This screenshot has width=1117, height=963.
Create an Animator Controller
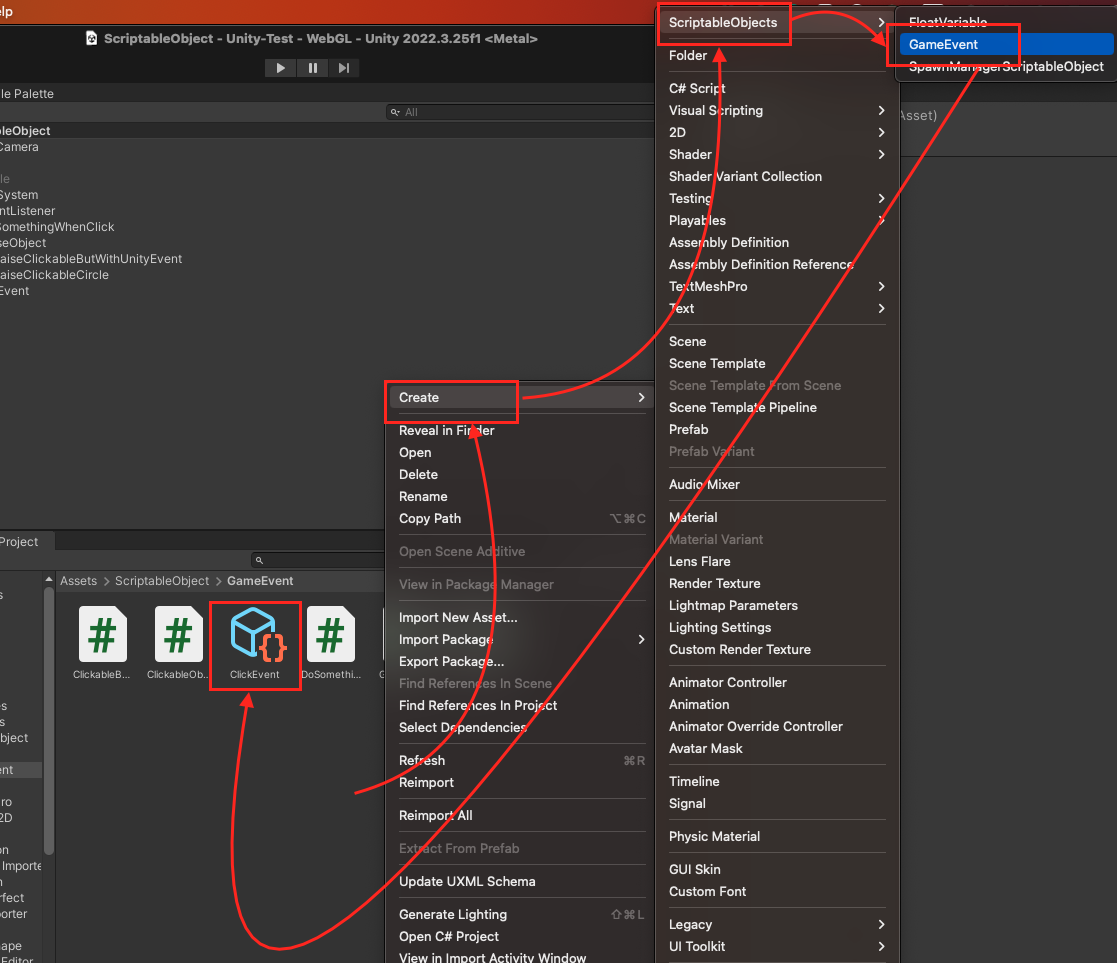776,682
